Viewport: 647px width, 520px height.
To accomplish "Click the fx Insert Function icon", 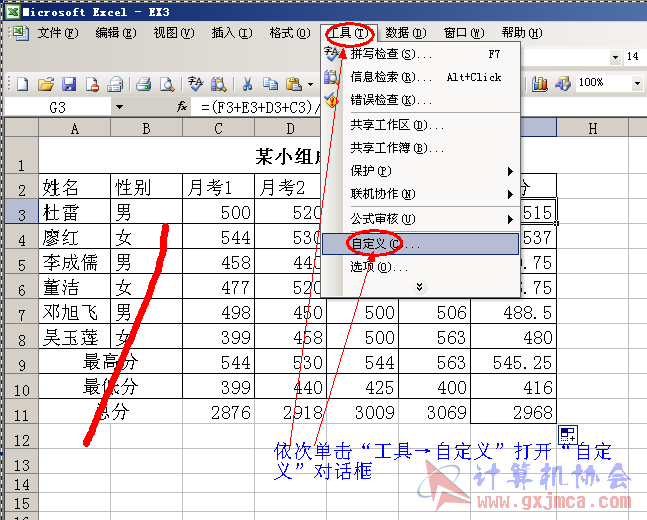I will point(182,107).
